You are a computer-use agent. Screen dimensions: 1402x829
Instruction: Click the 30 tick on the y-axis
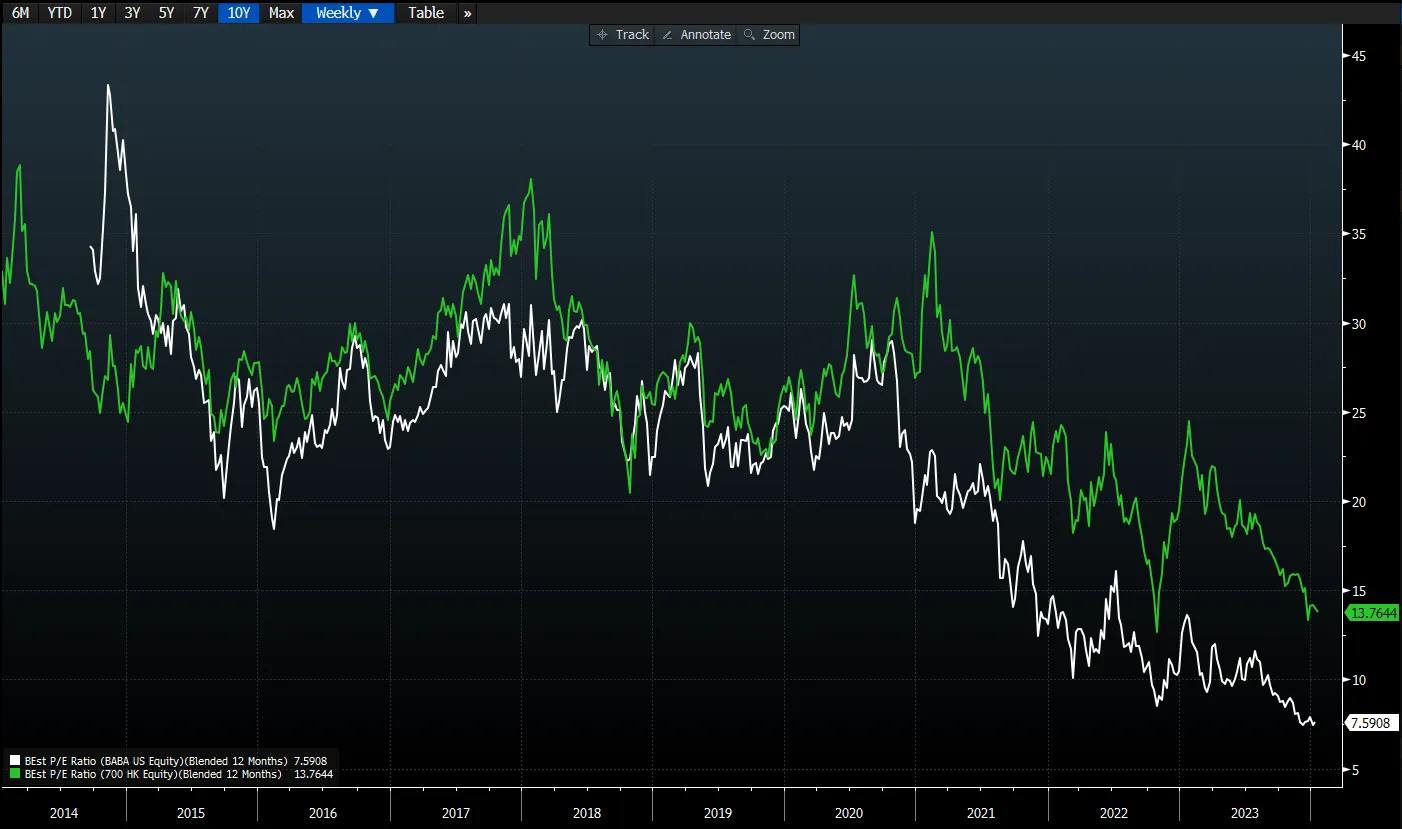(1359, 324)
